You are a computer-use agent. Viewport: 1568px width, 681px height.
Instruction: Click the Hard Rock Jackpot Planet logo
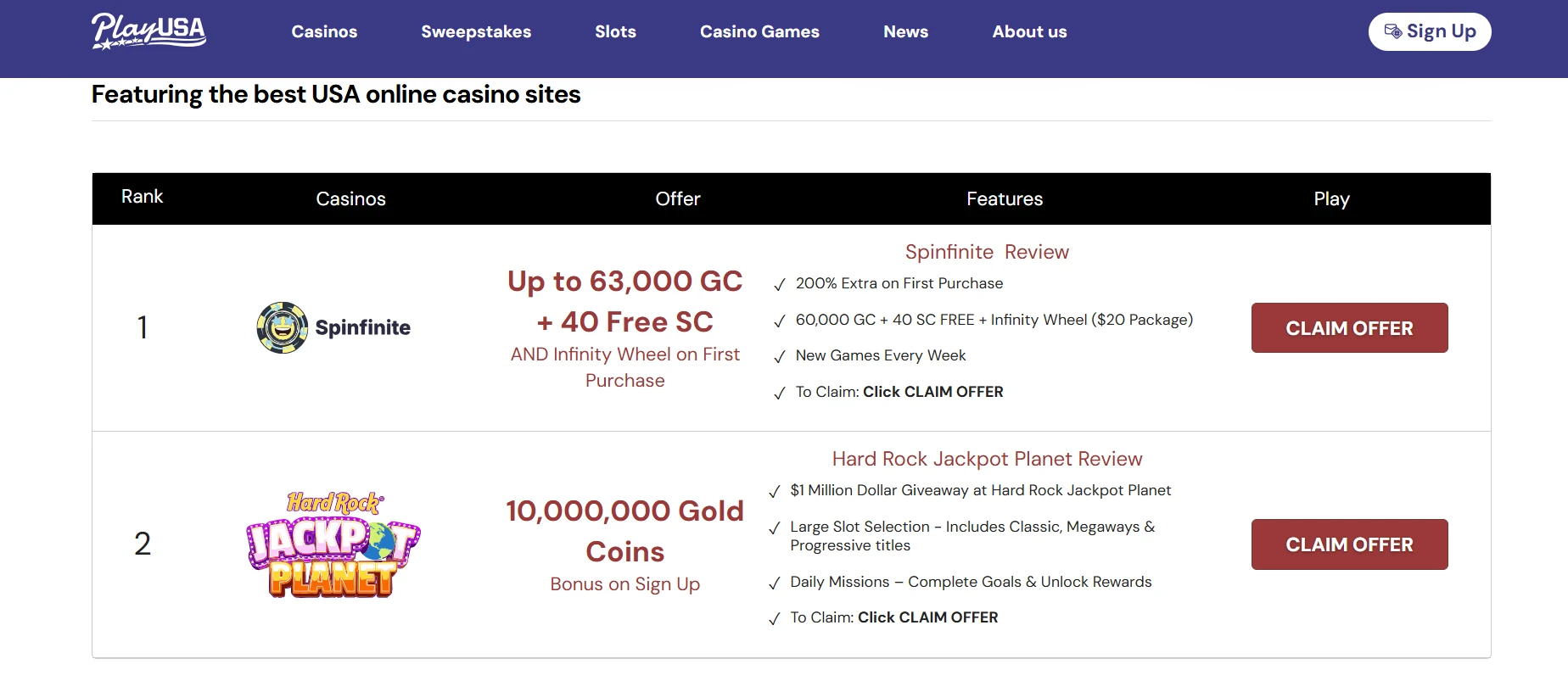[333, 544]
